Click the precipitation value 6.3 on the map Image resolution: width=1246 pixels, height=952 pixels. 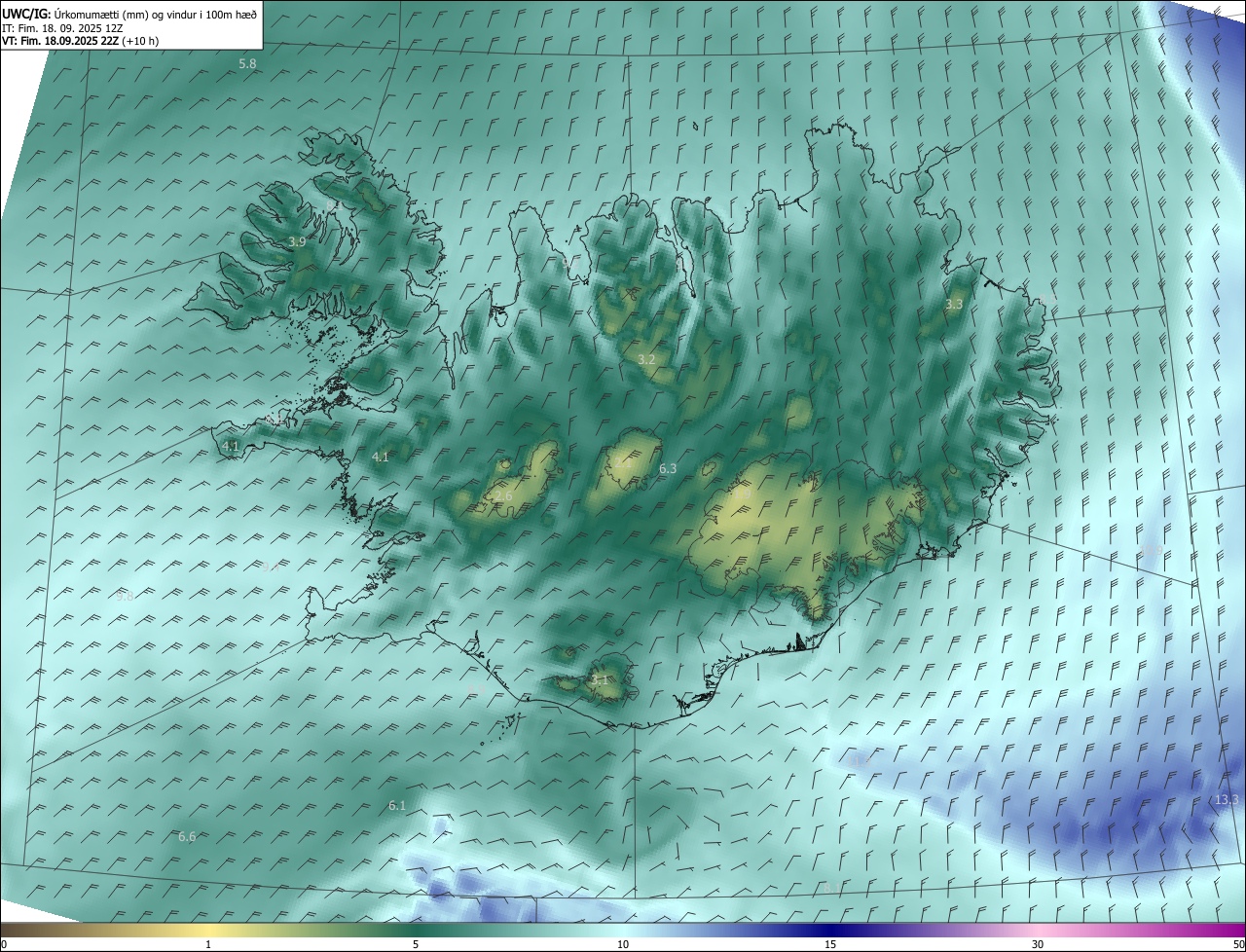pyautogui.click(x=668, y=468)
